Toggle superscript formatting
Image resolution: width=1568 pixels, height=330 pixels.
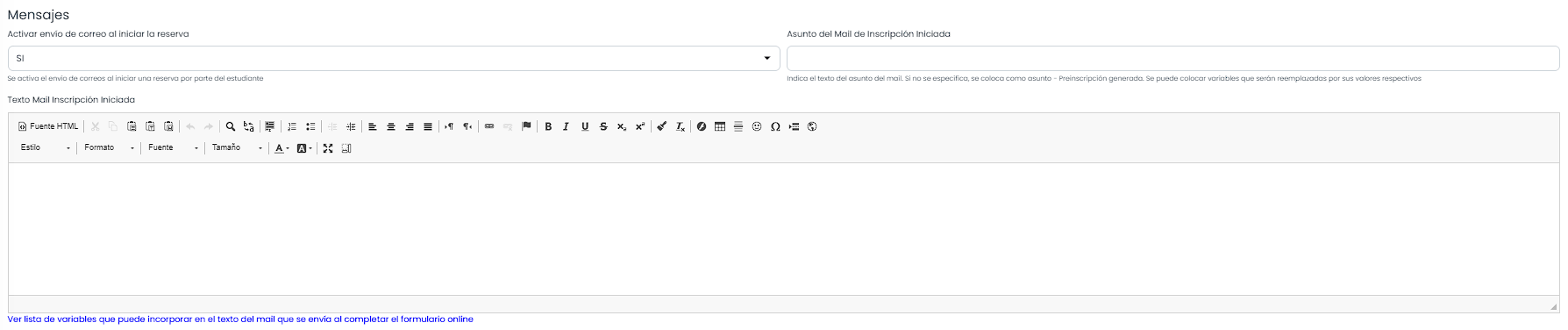(x=640, y=126)
